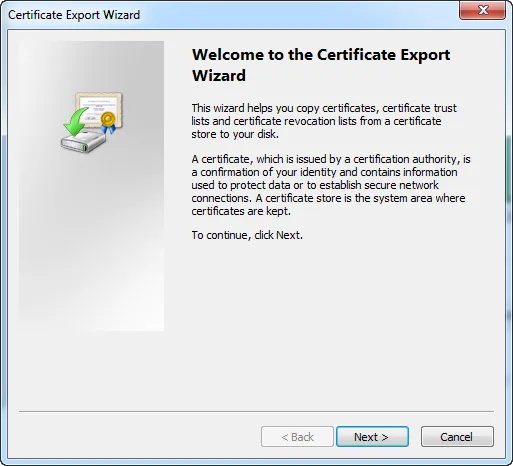Click the 'Certificate Export Wizard' title bar text
Image resolution: width=513 pixels, height=466 pixels.
pos(74,15)
